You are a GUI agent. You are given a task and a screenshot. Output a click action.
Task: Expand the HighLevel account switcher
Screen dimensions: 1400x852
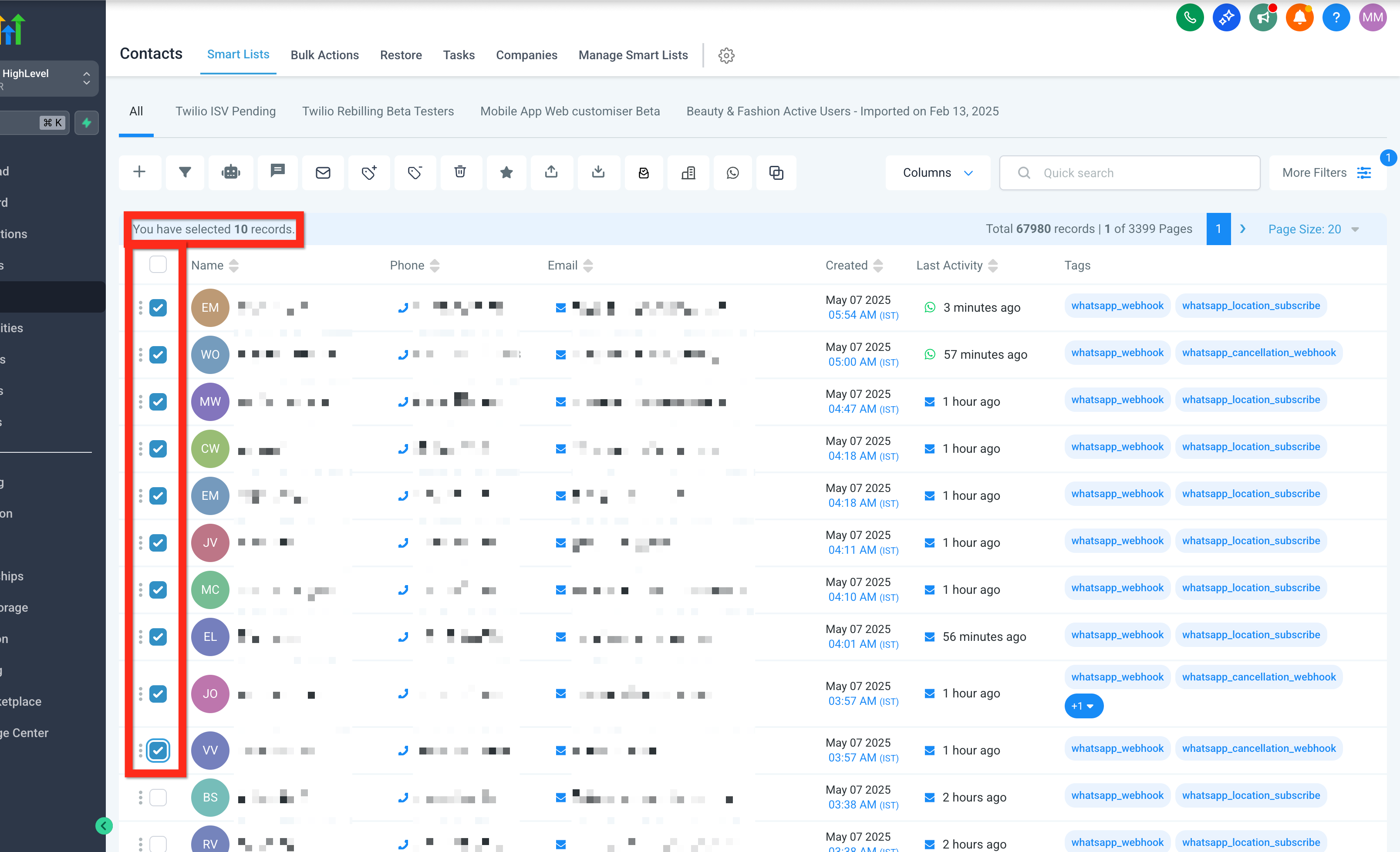click(x=48, y=78)
